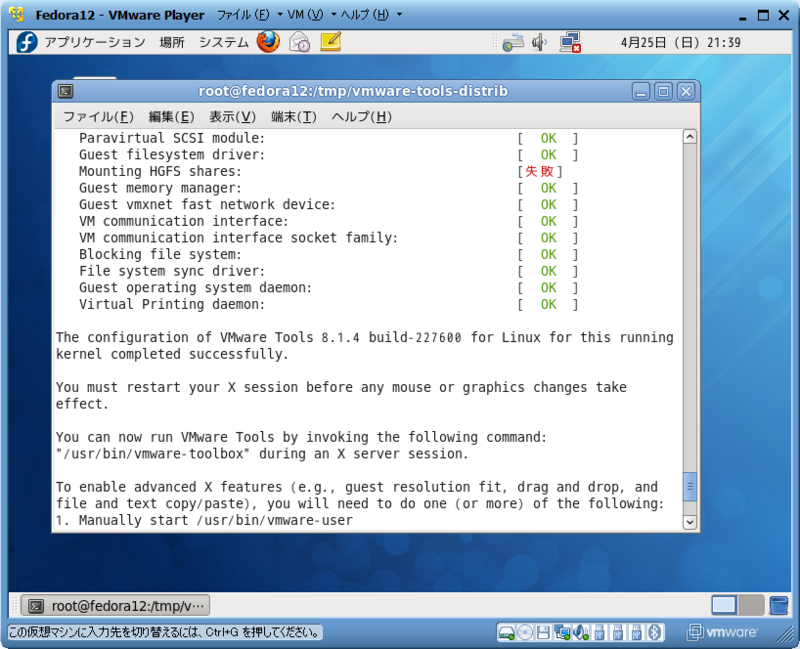Click the vmware logo in the status bar
The image size is (800, 649).
722,633
